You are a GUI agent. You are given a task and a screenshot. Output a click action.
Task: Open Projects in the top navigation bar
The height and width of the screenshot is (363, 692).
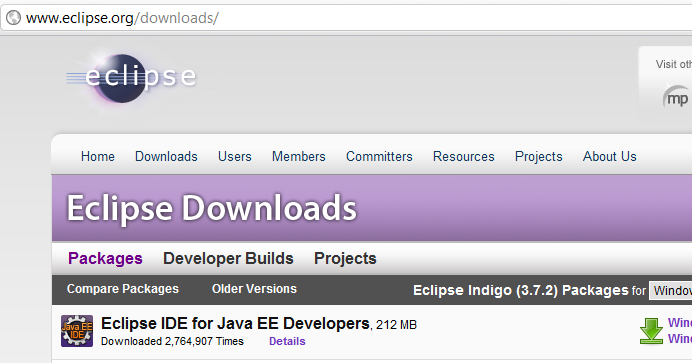(x=539, y=157)
